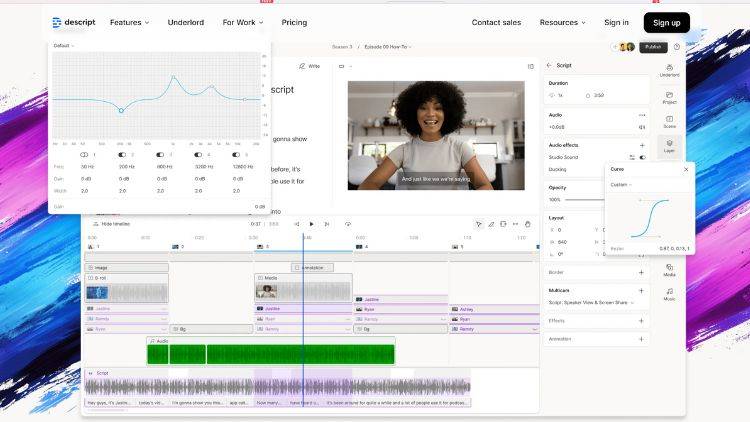Image resolution: width=750 pixels, height=422 pixels.
Task: Open the Music panel icon
Action: (669, 293)
